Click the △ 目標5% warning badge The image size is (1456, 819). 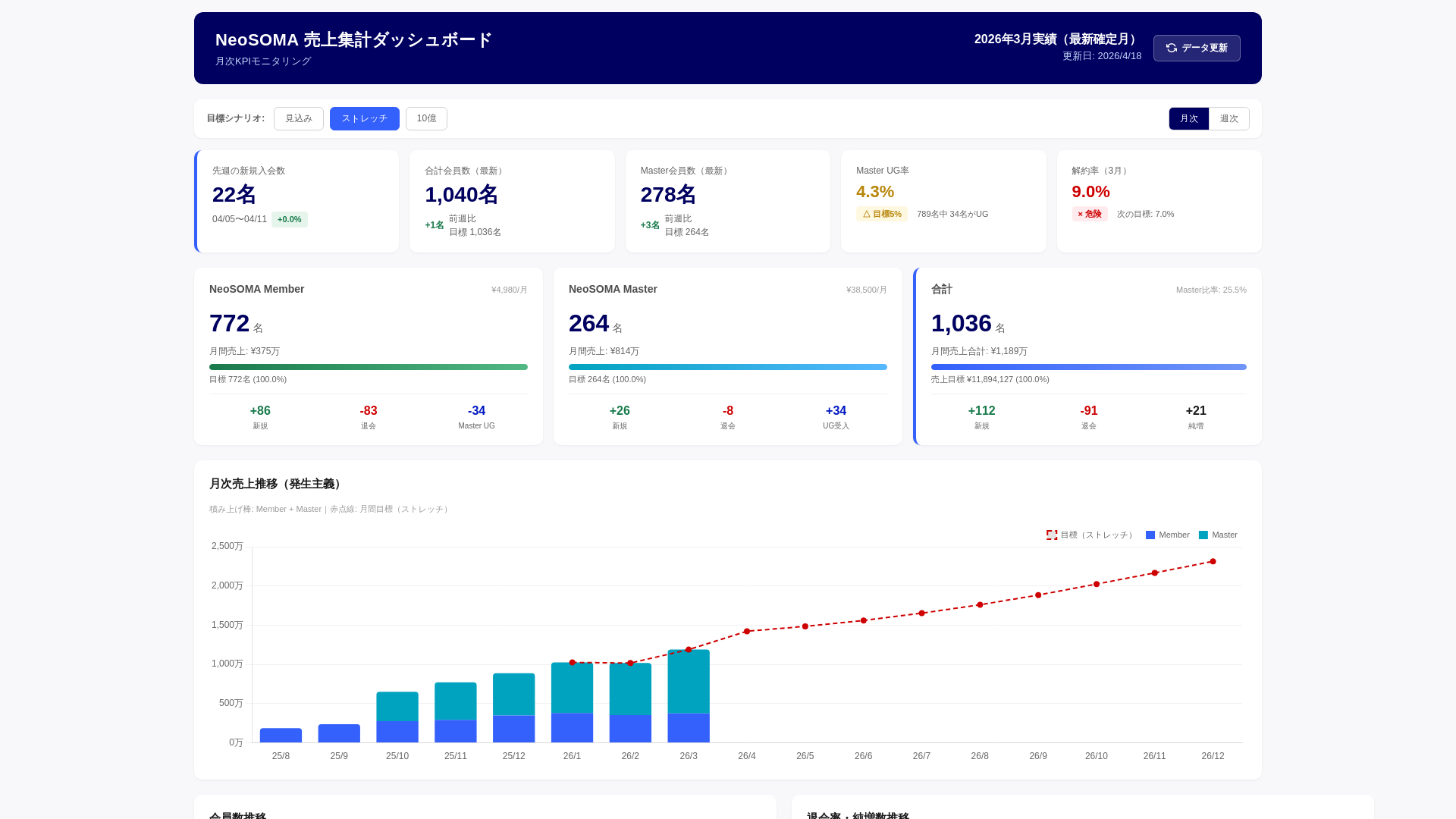coord(882,214)
